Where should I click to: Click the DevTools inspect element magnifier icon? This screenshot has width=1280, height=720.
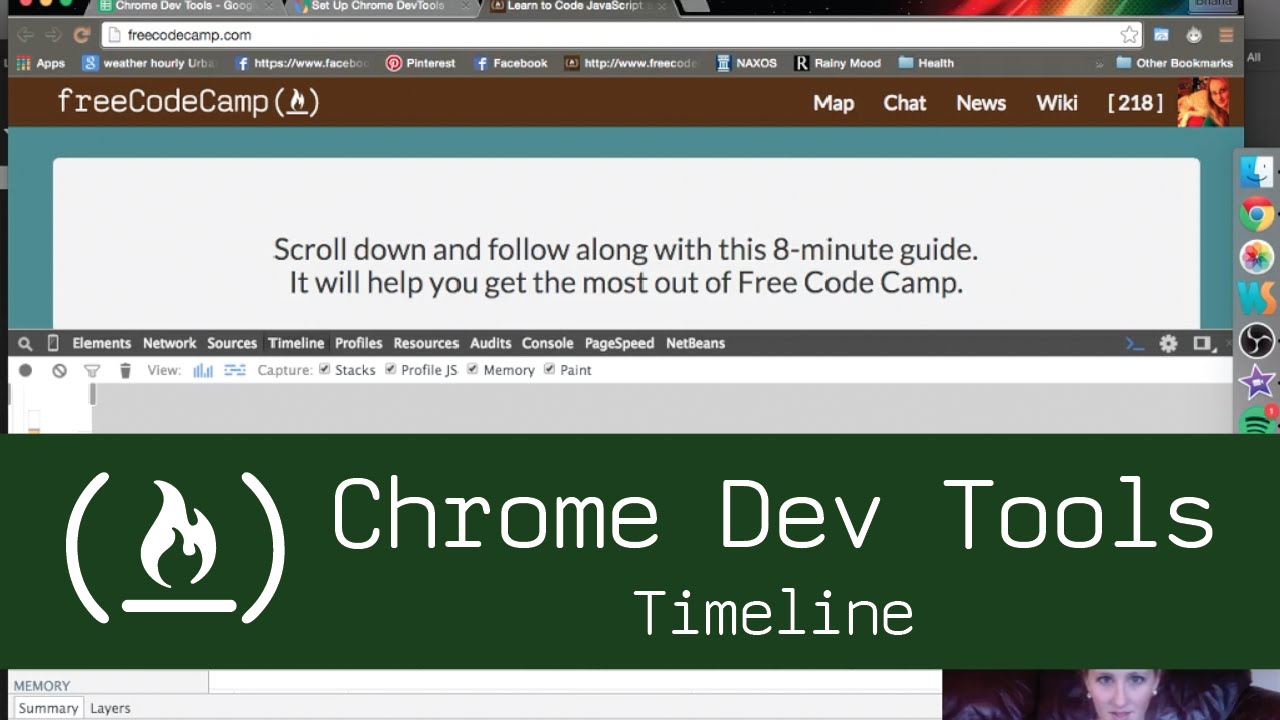tap(25, 343)
